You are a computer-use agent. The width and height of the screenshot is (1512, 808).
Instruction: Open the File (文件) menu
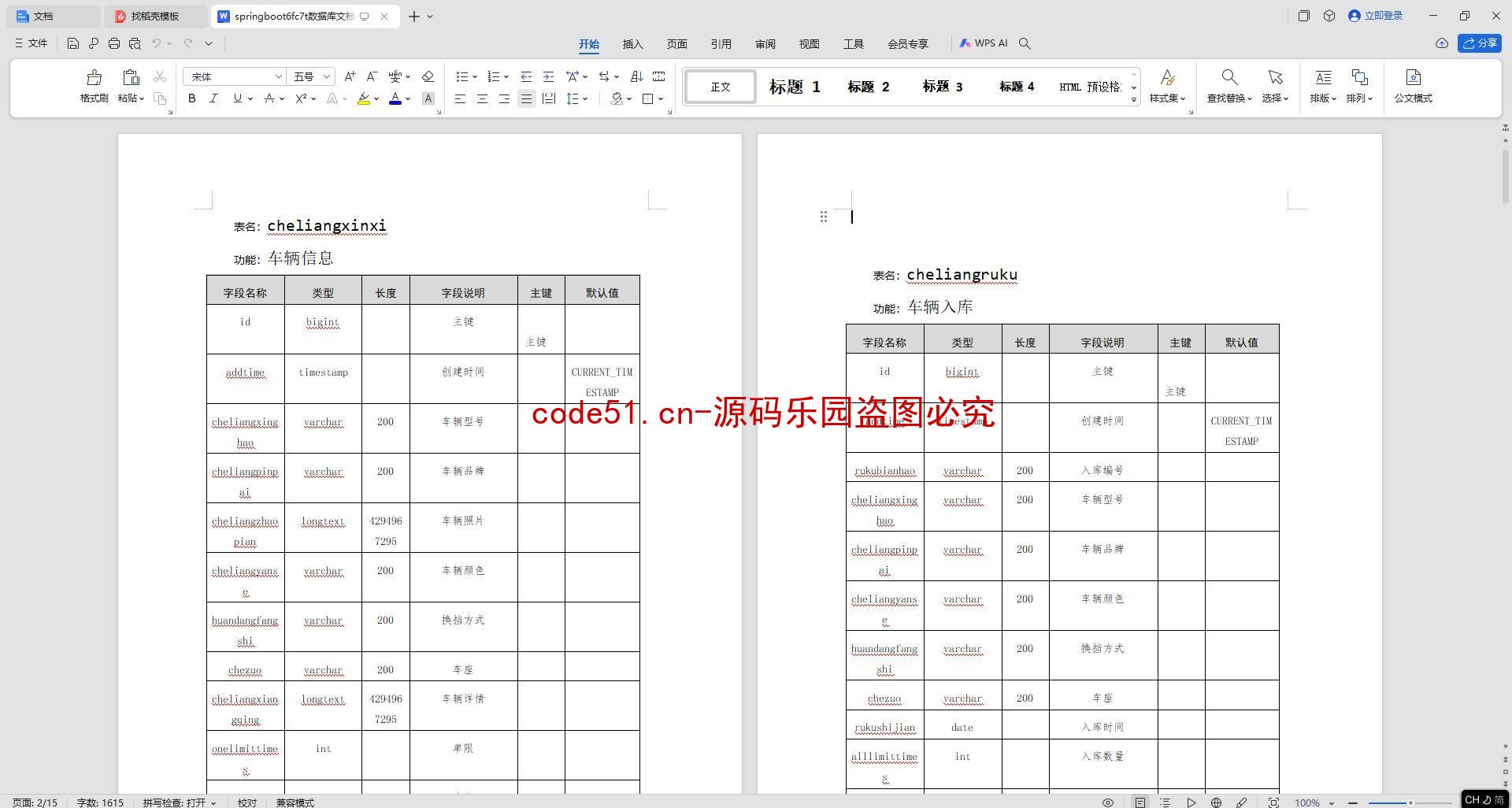(31, 43)
